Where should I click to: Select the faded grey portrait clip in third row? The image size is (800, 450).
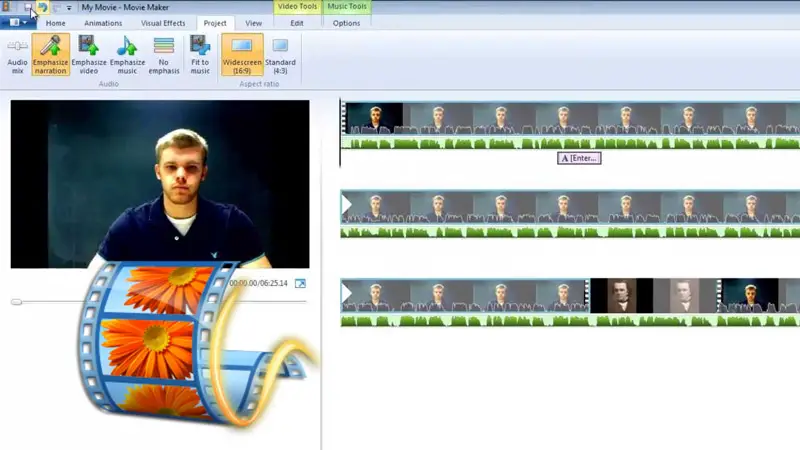click(x=685, y=295)
